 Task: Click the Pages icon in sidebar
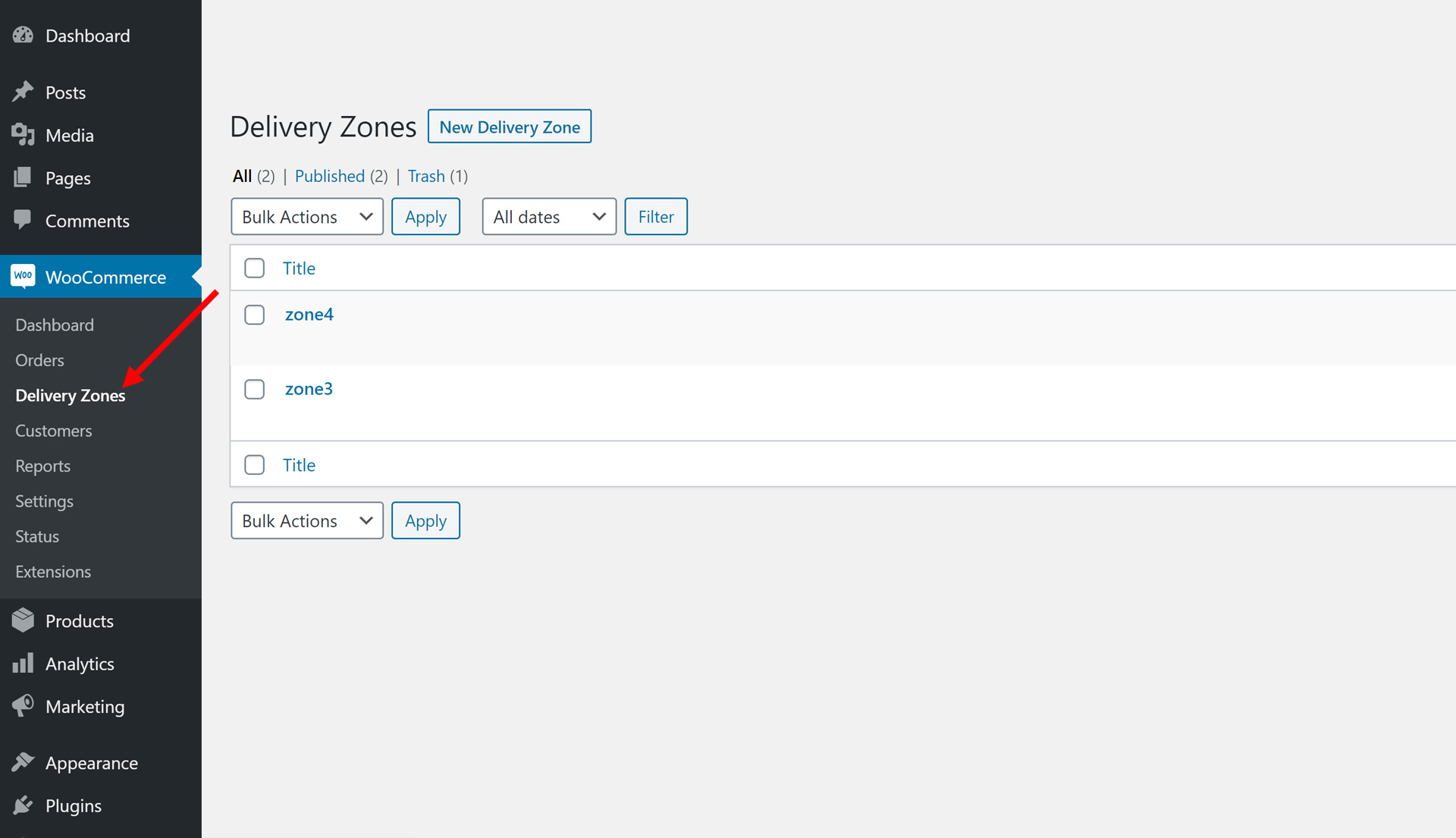23,177
